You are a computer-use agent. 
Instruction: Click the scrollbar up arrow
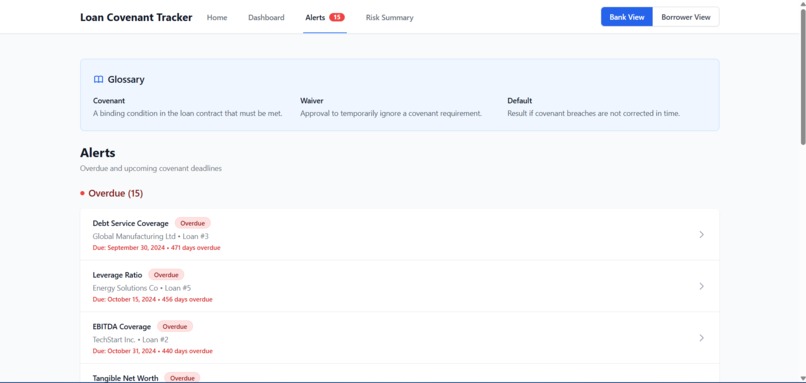pyautogui.click(x=802, y=4)
